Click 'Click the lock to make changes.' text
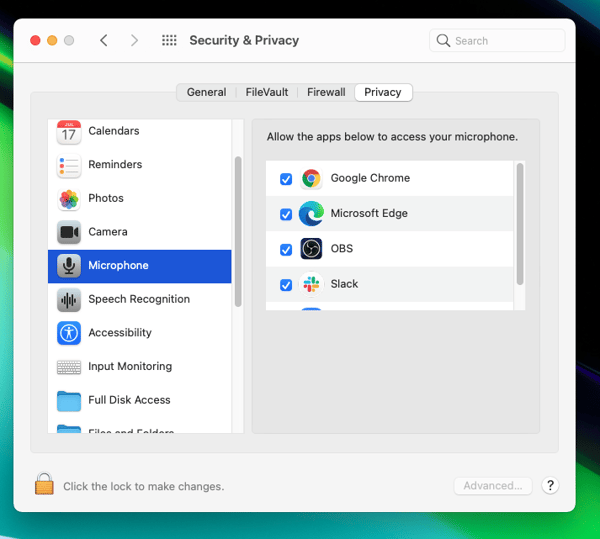This screenshot has width=600, height=539. (x=143, y=487)
